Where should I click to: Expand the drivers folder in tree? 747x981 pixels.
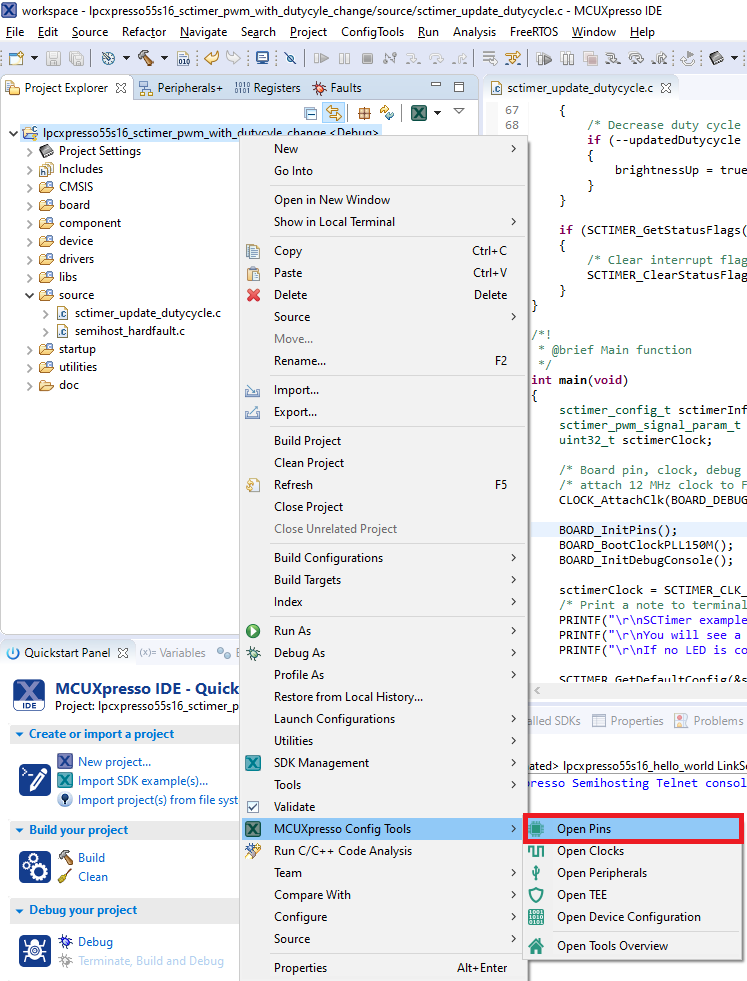[x=30, y=259]
